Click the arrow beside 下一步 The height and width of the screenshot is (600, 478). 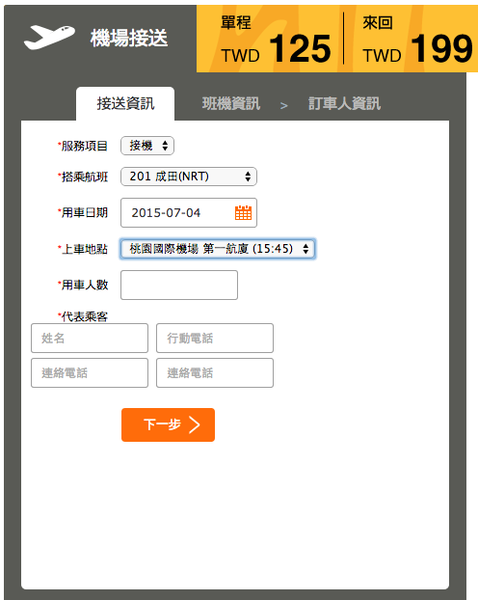pos(195,425)
